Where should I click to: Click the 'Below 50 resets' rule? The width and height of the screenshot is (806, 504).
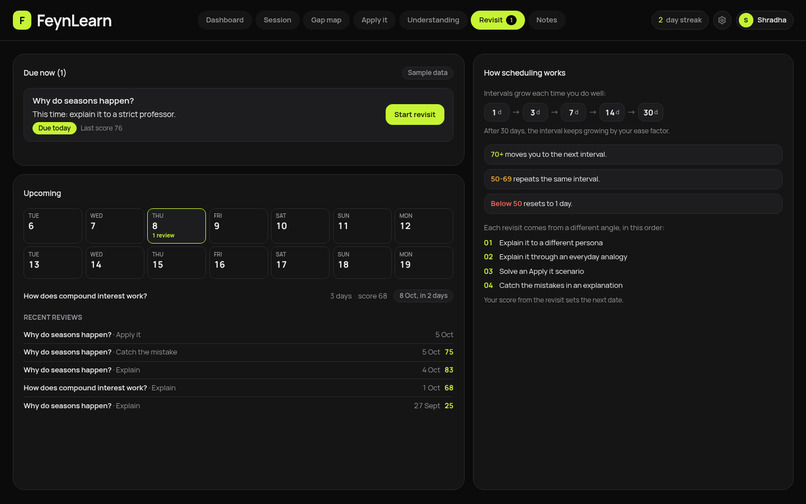(633, 204)
